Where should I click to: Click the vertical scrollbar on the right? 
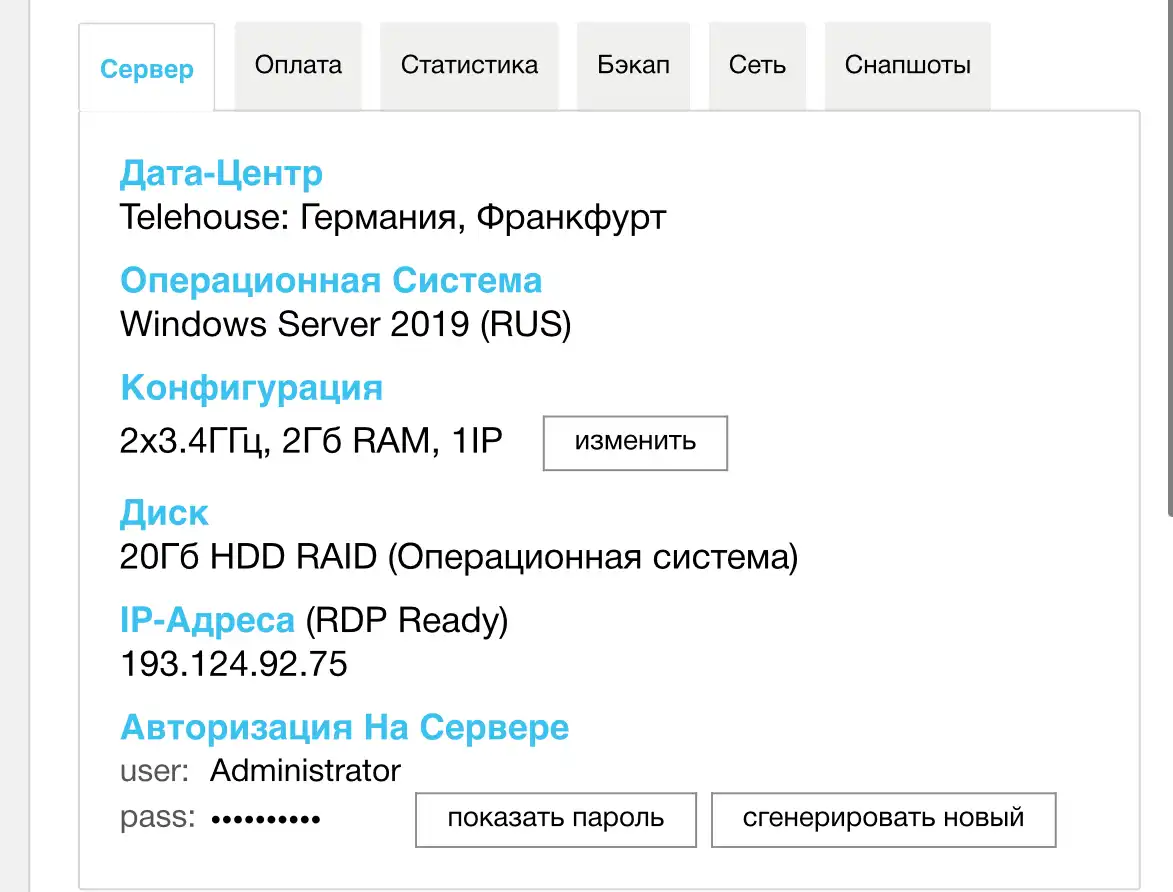click(x=1170, y=258)
